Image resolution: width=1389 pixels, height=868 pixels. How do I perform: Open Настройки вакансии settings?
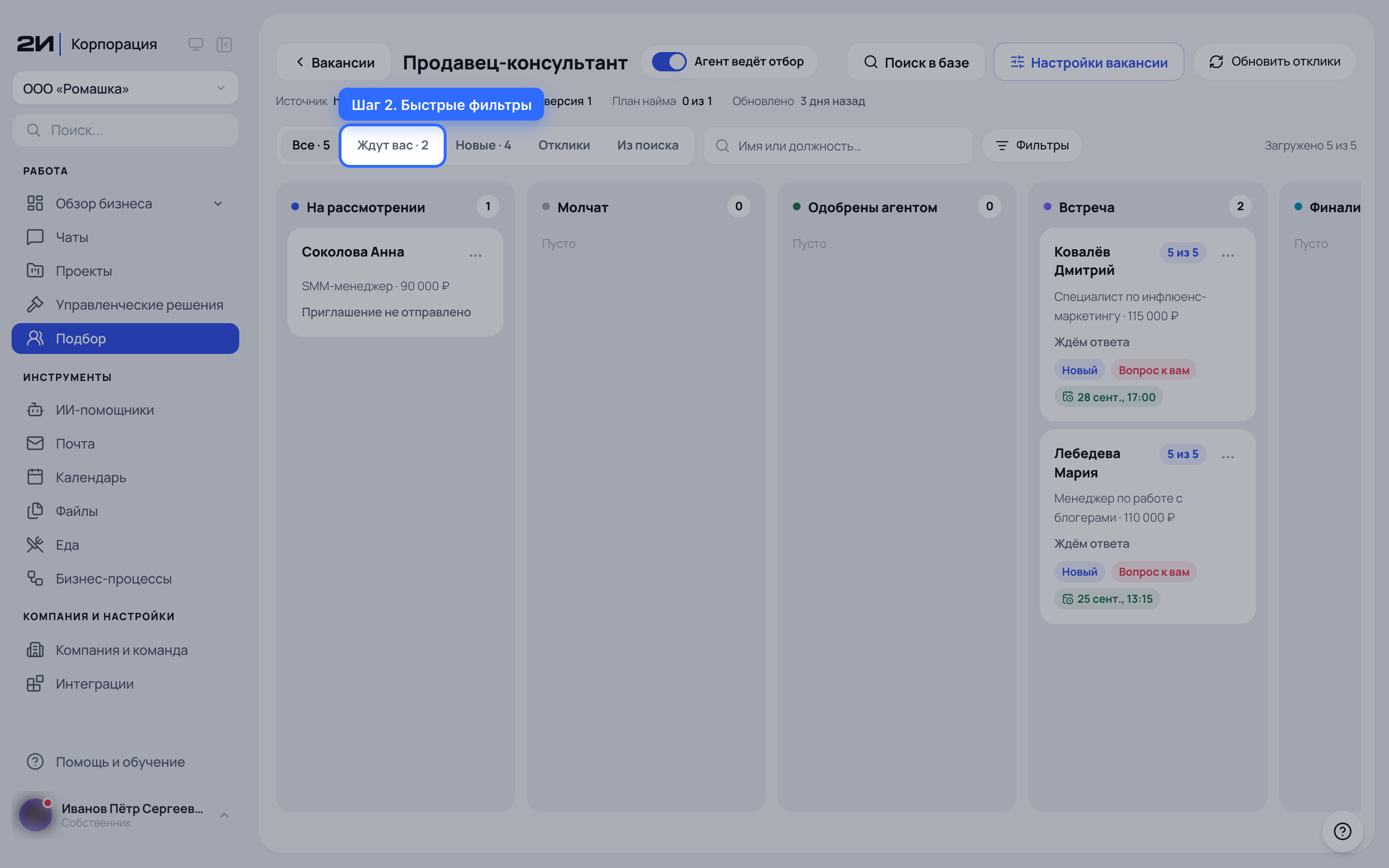tap(1089, 62)
